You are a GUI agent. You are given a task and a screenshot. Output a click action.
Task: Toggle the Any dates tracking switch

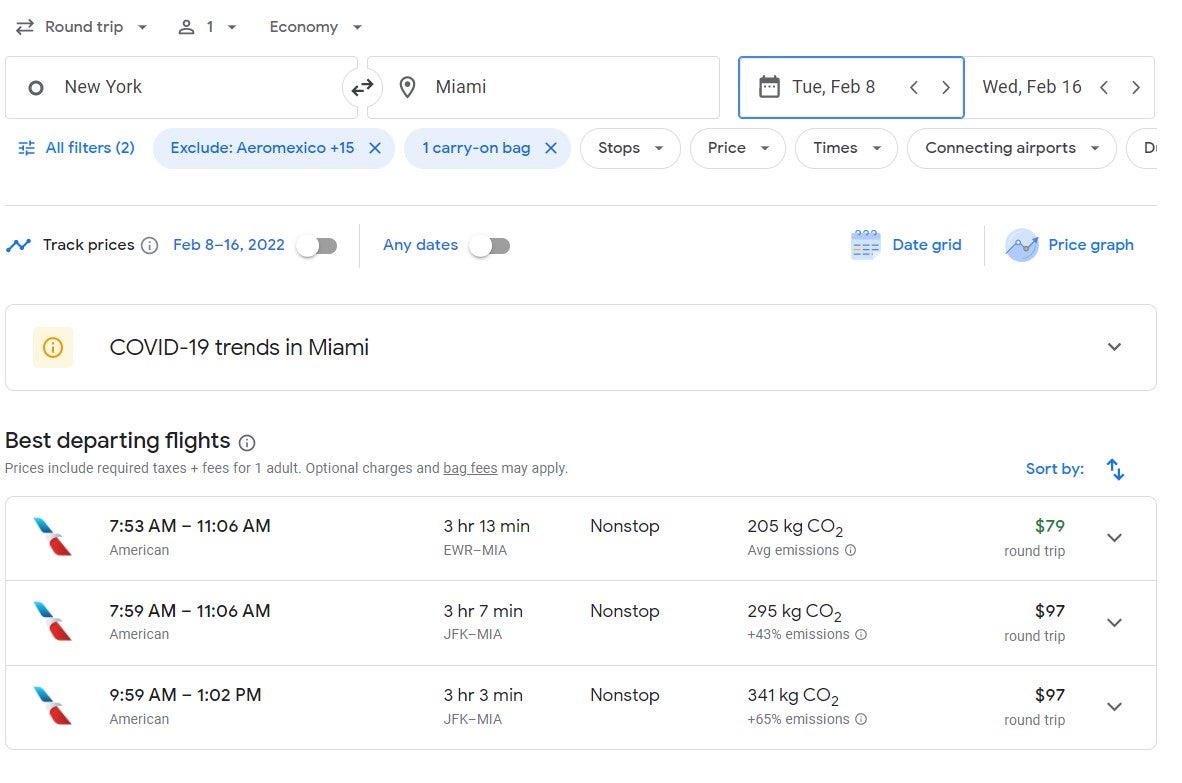[x=490, y=246]
